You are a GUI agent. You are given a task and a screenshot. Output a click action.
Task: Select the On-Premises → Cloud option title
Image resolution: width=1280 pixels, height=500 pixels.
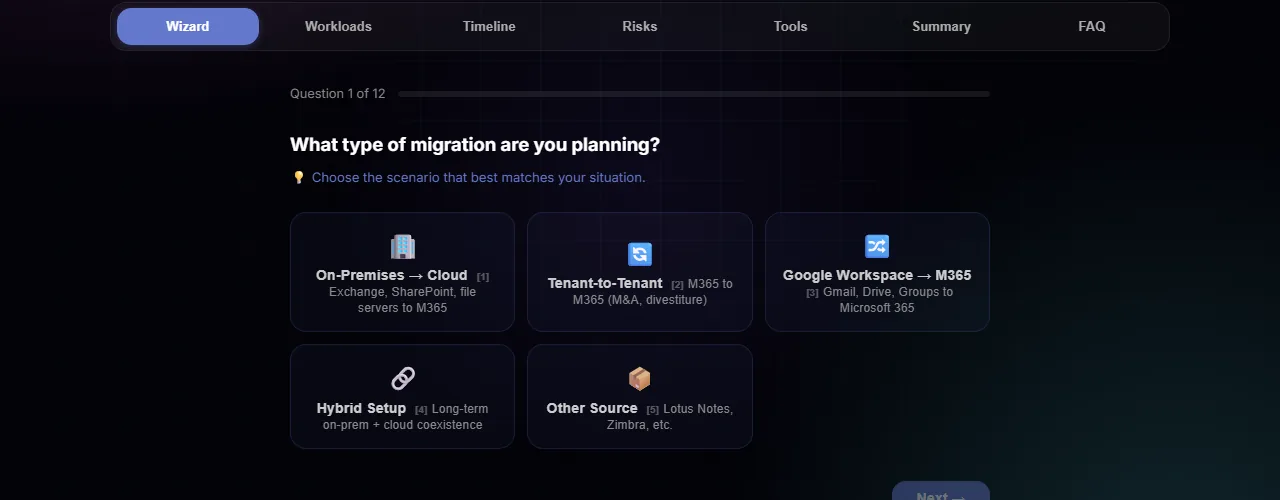click(391, 275)
